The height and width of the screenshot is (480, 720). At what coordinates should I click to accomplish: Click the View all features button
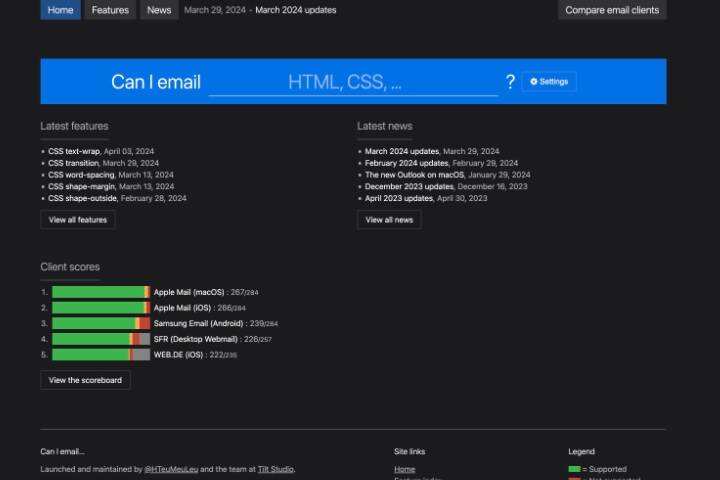[78, 220]
